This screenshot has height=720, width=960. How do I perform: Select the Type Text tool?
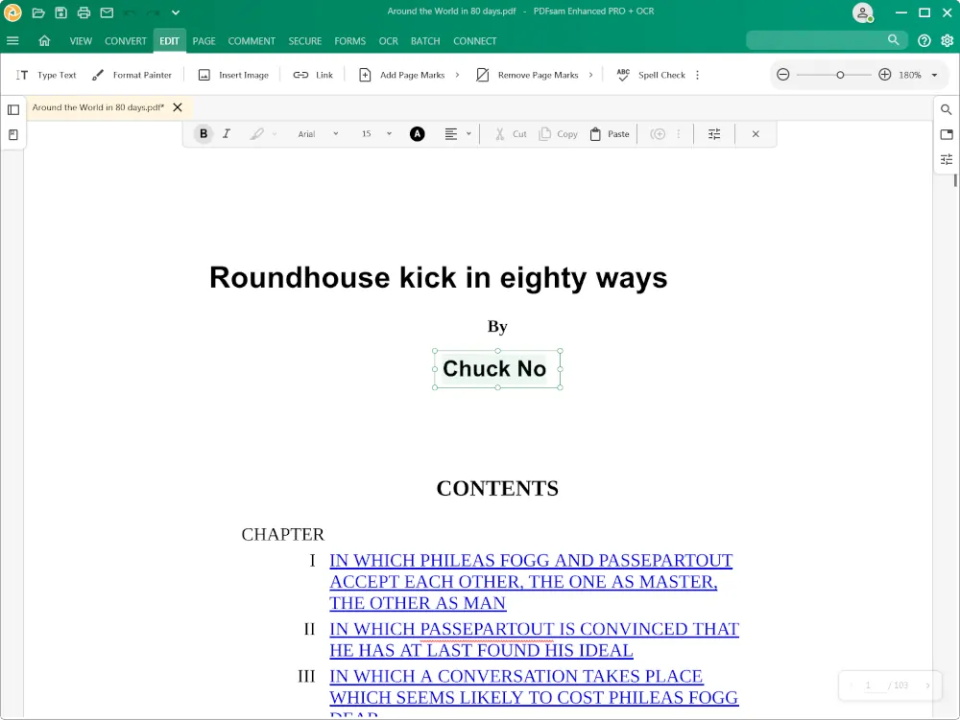(x=47, y=75)
